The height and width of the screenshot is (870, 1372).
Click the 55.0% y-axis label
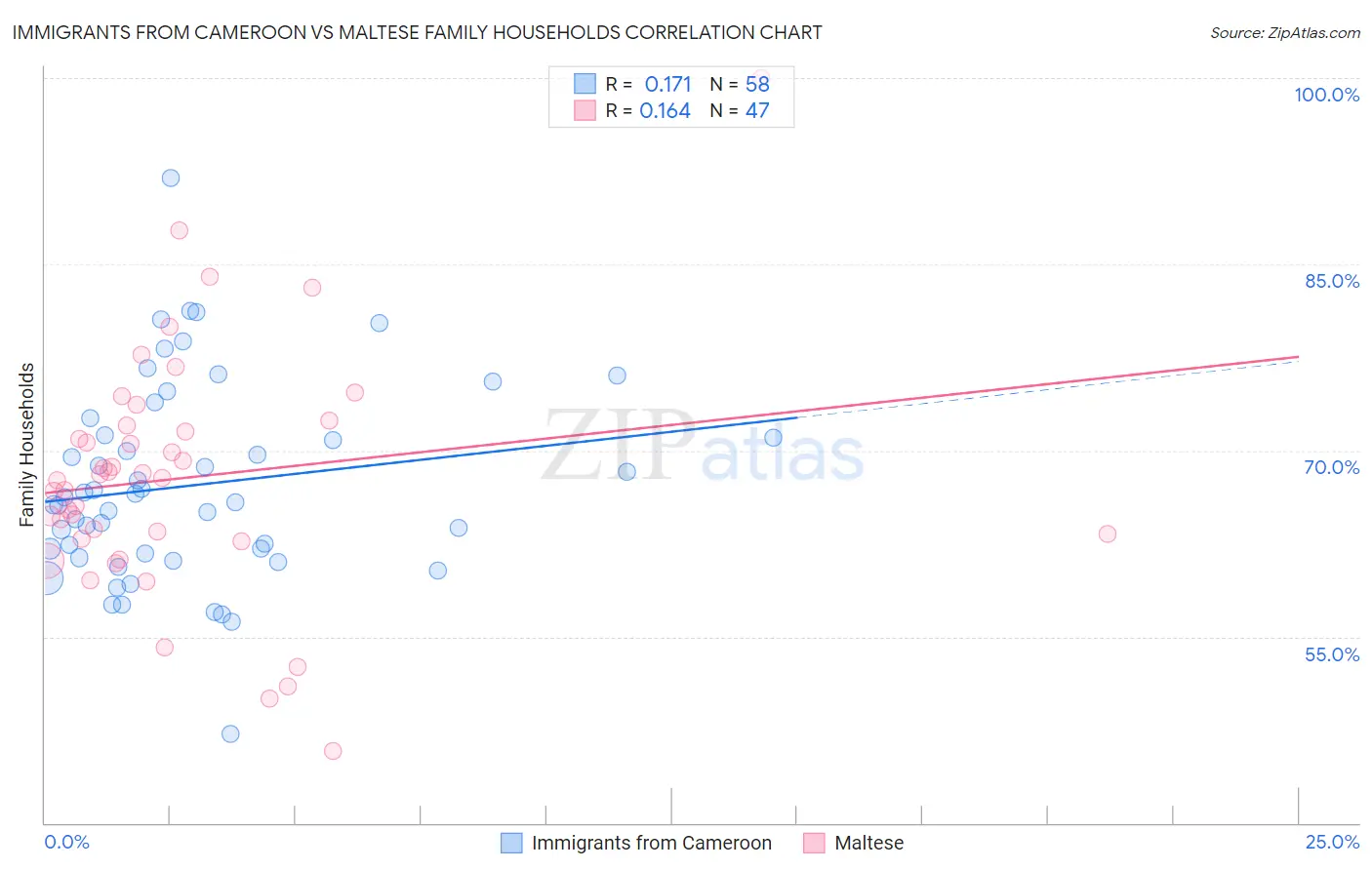point(1332,654)
